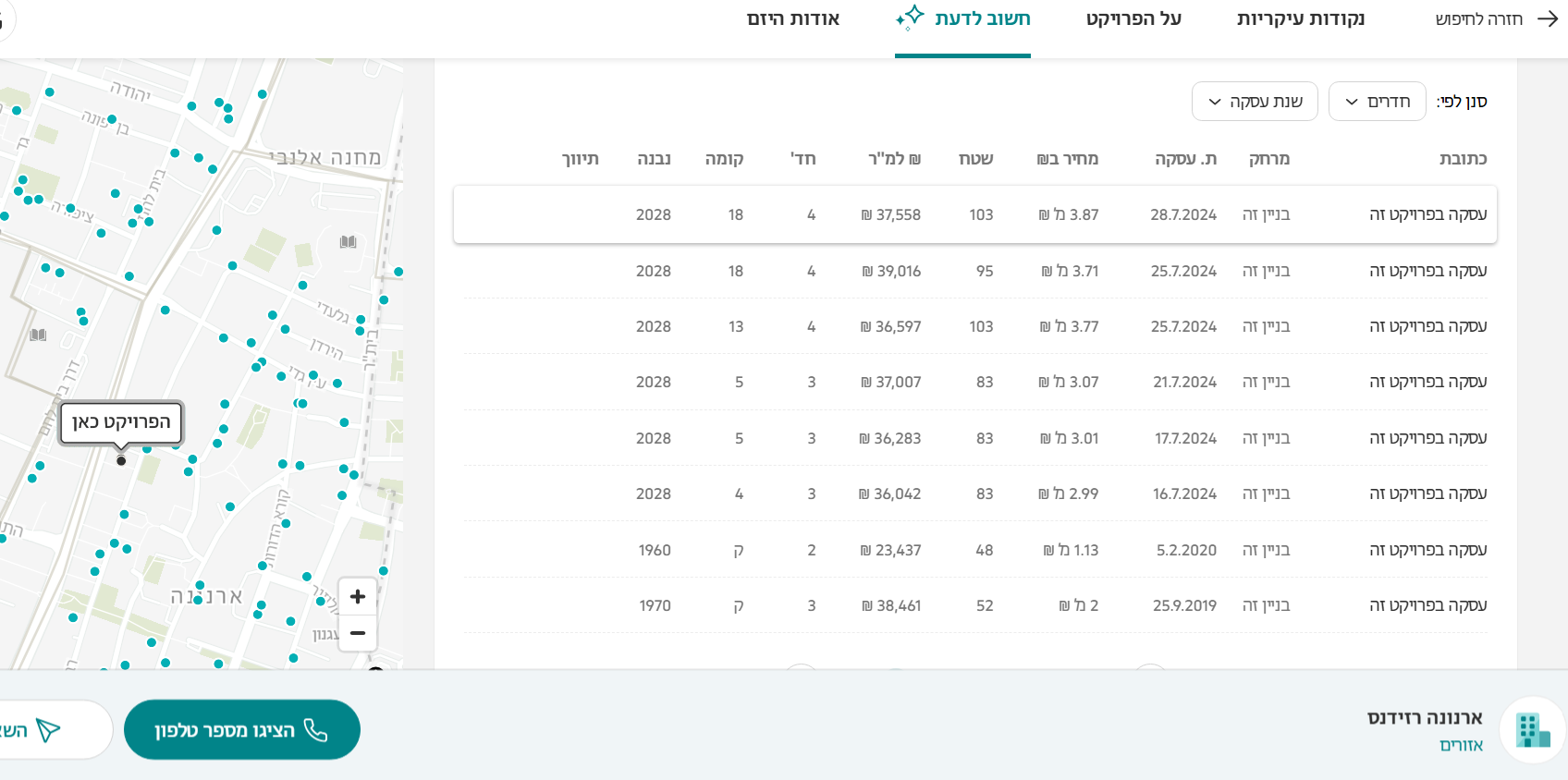Switch to the על הפרויקט tab
This screenshot has width=1568, height=780.
1133,19
